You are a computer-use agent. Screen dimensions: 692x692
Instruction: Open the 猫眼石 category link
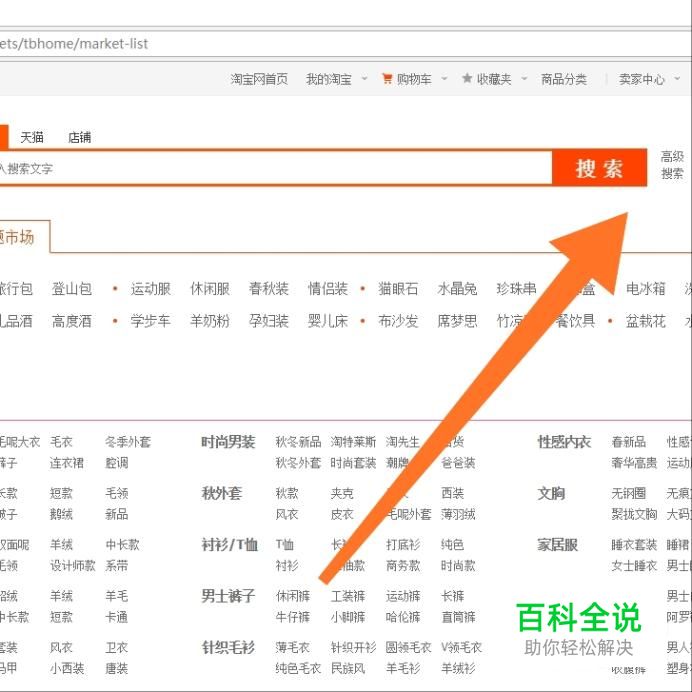point(398,289)
